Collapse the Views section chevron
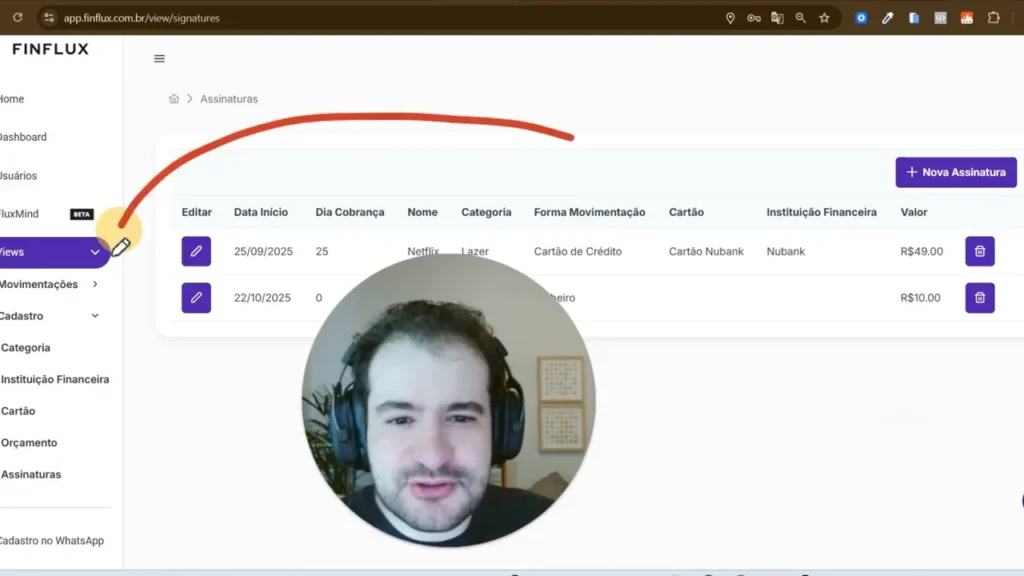The image size is (1024, 576). [x=96, y=252]
